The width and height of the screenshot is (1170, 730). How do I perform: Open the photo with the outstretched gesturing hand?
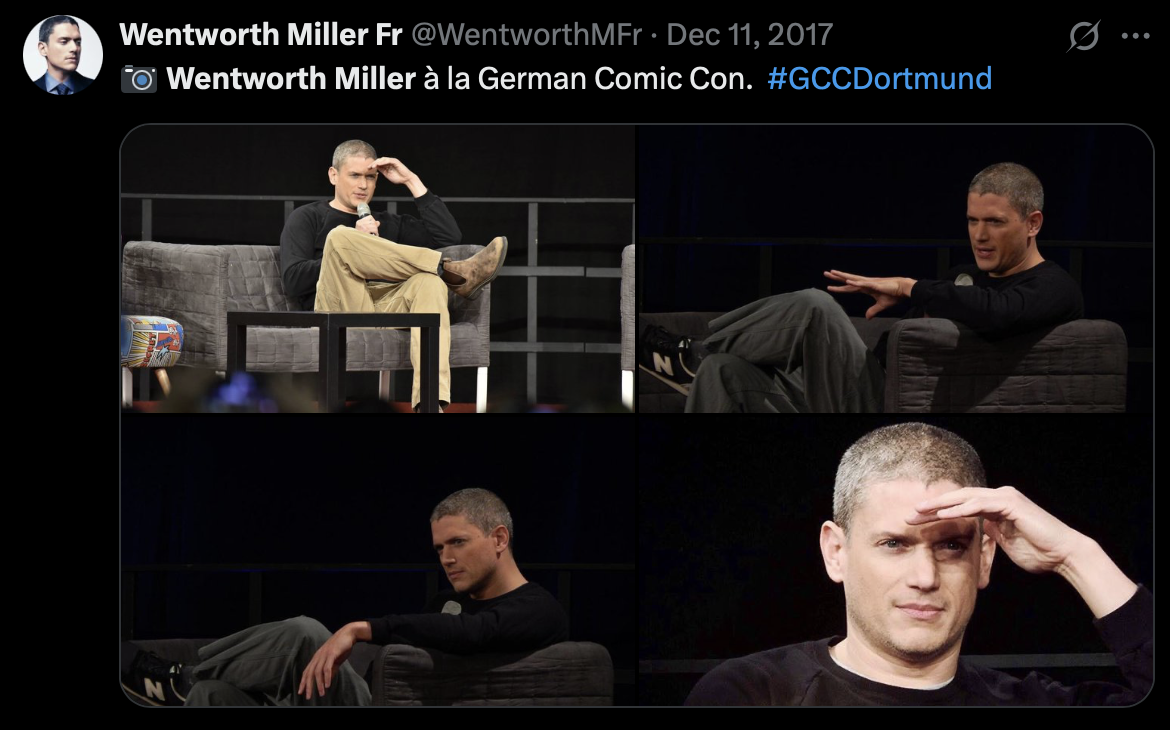click(x=895, y=269)
